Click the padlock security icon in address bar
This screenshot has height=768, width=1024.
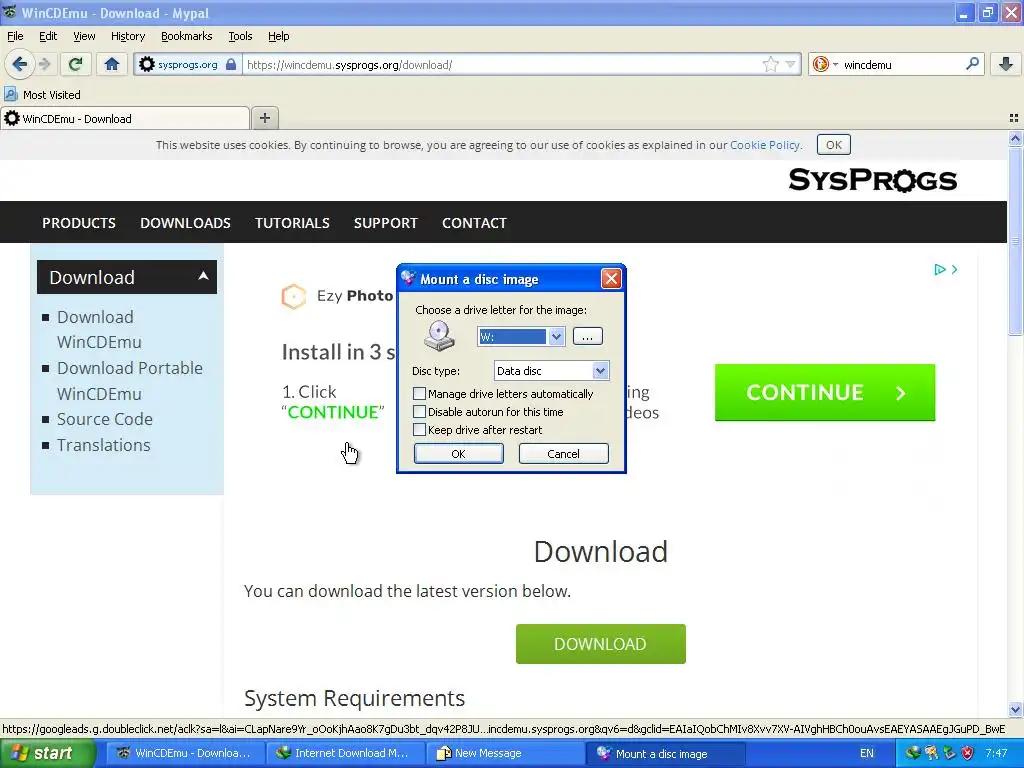click(x=231, y=64)
